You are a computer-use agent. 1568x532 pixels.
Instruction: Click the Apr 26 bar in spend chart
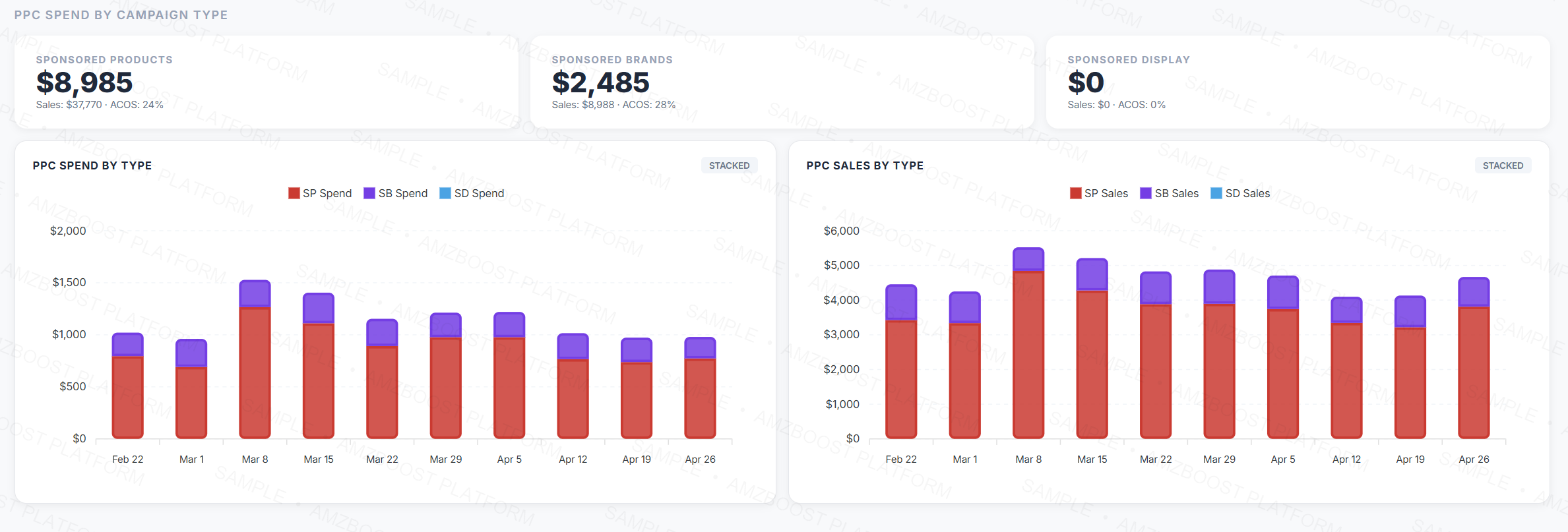tap(700, 388)
